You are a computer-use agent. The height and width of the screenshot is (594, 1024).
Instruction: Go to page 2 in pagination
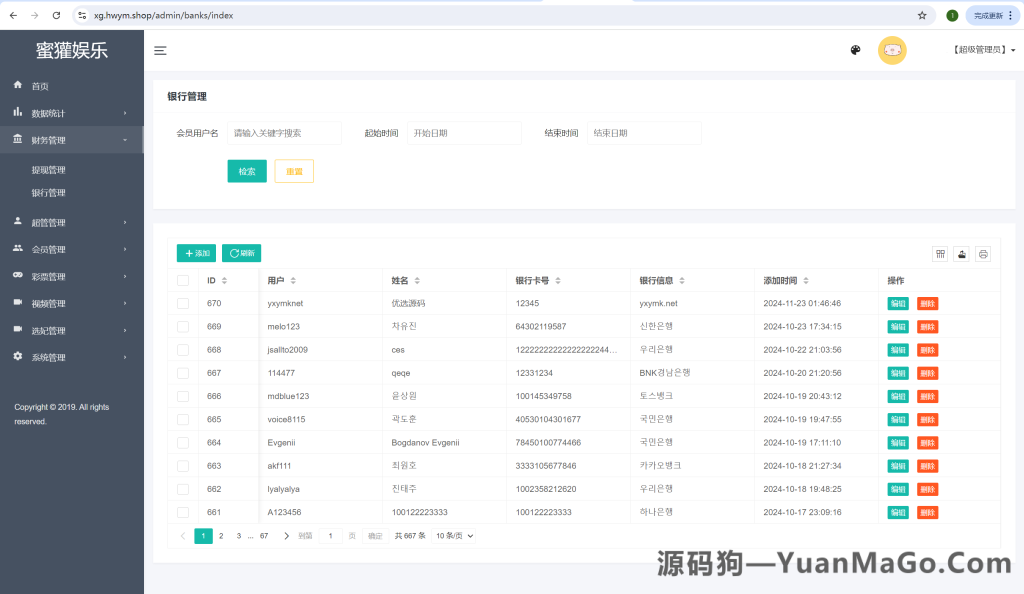point(220,535)
